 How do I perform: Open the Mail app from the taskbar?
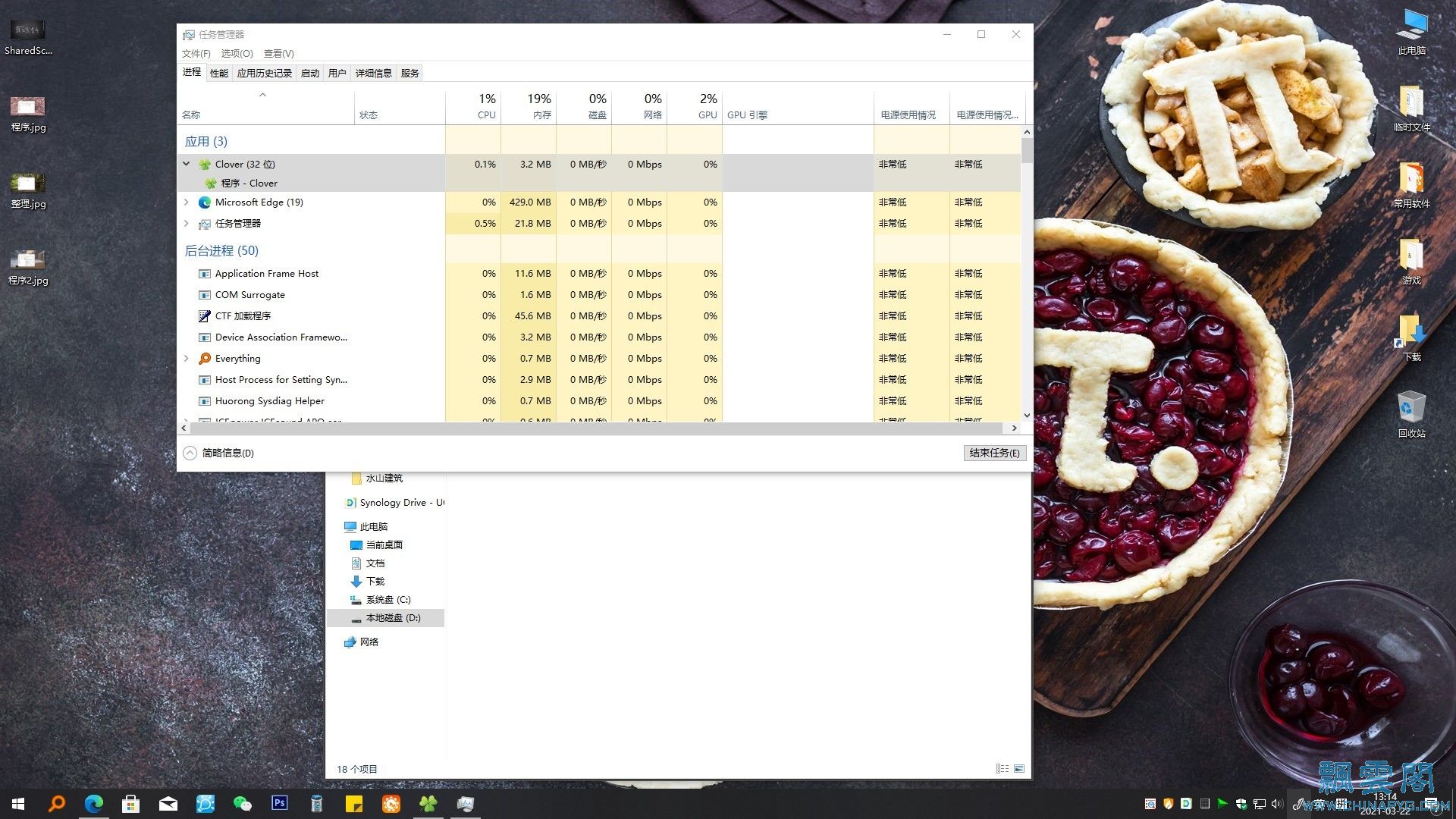click(168, 804)
